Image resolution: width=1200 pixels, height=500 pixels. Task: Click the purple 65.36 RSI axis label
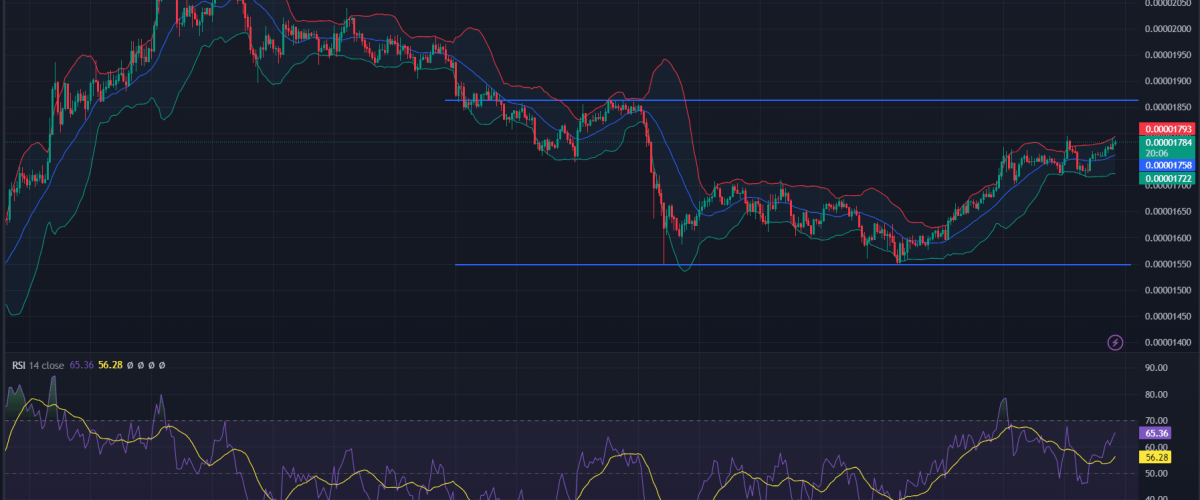click(1157, 433)
